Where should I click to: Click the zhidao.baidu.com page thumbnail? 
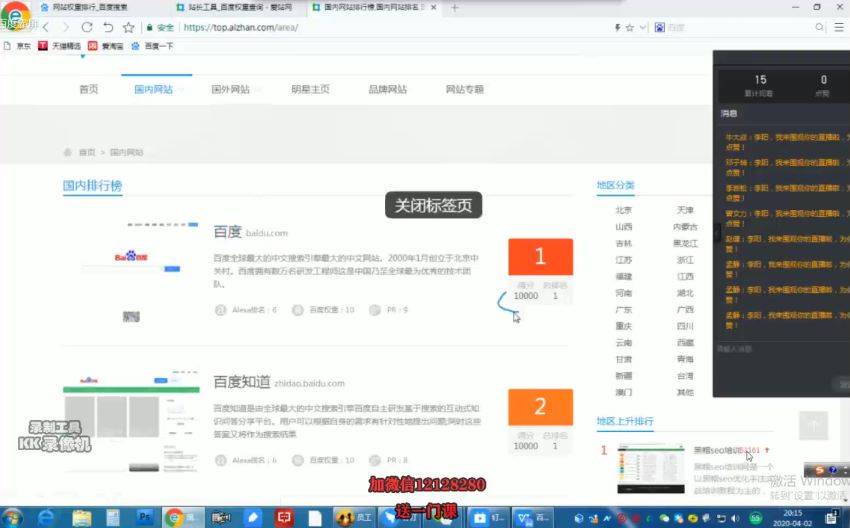point(131,421)
